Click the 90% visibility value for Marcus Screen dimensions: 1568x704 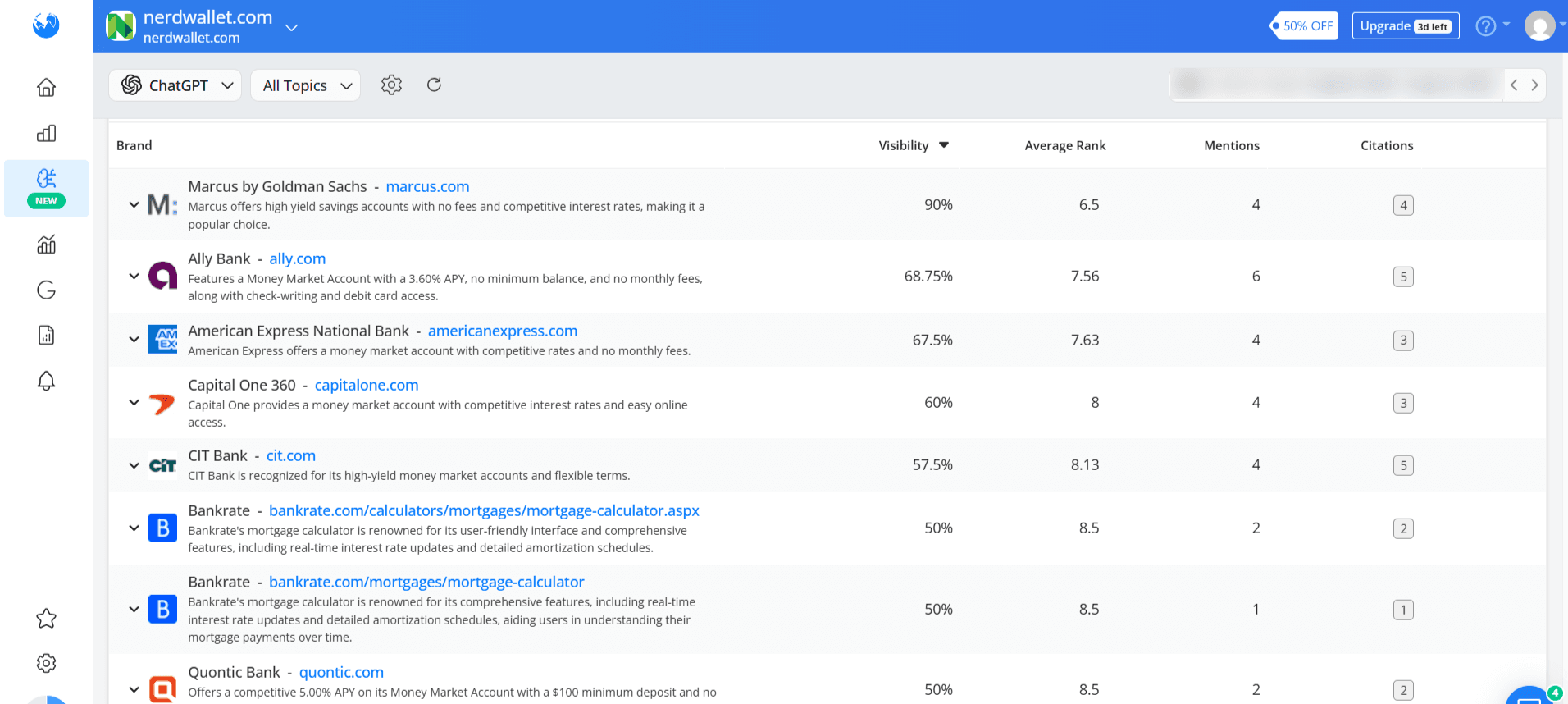938,204
